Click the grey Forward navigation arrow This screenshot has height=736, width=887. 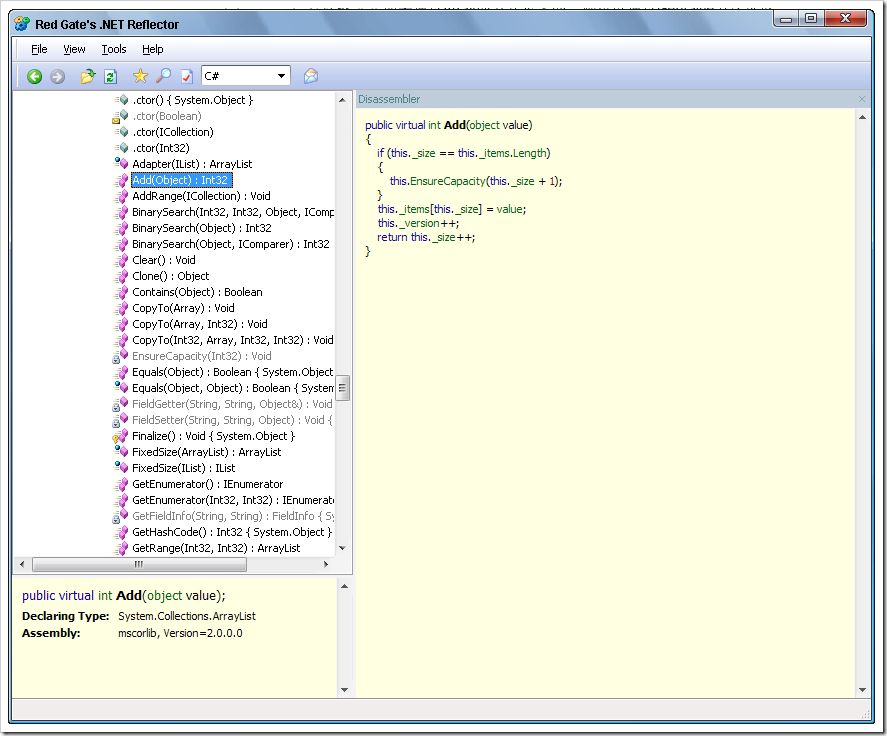(57, 76)
